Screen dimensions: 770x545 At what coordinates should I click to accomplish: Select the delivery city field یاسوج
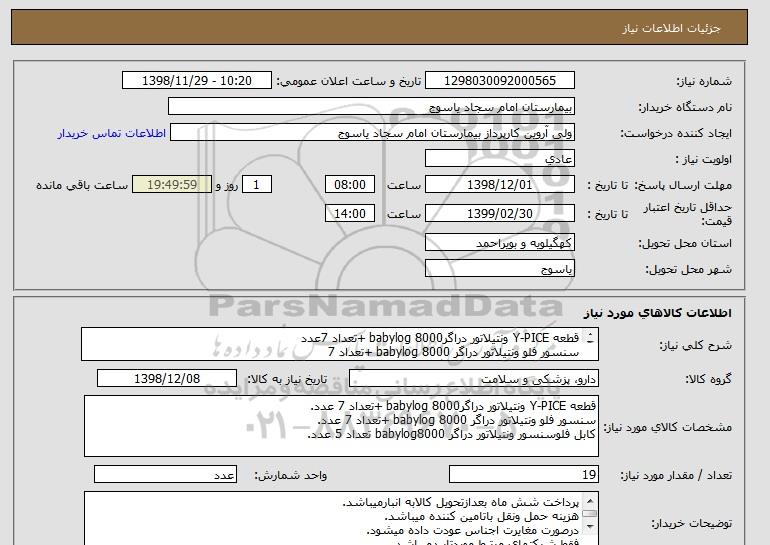click(499, 269)
